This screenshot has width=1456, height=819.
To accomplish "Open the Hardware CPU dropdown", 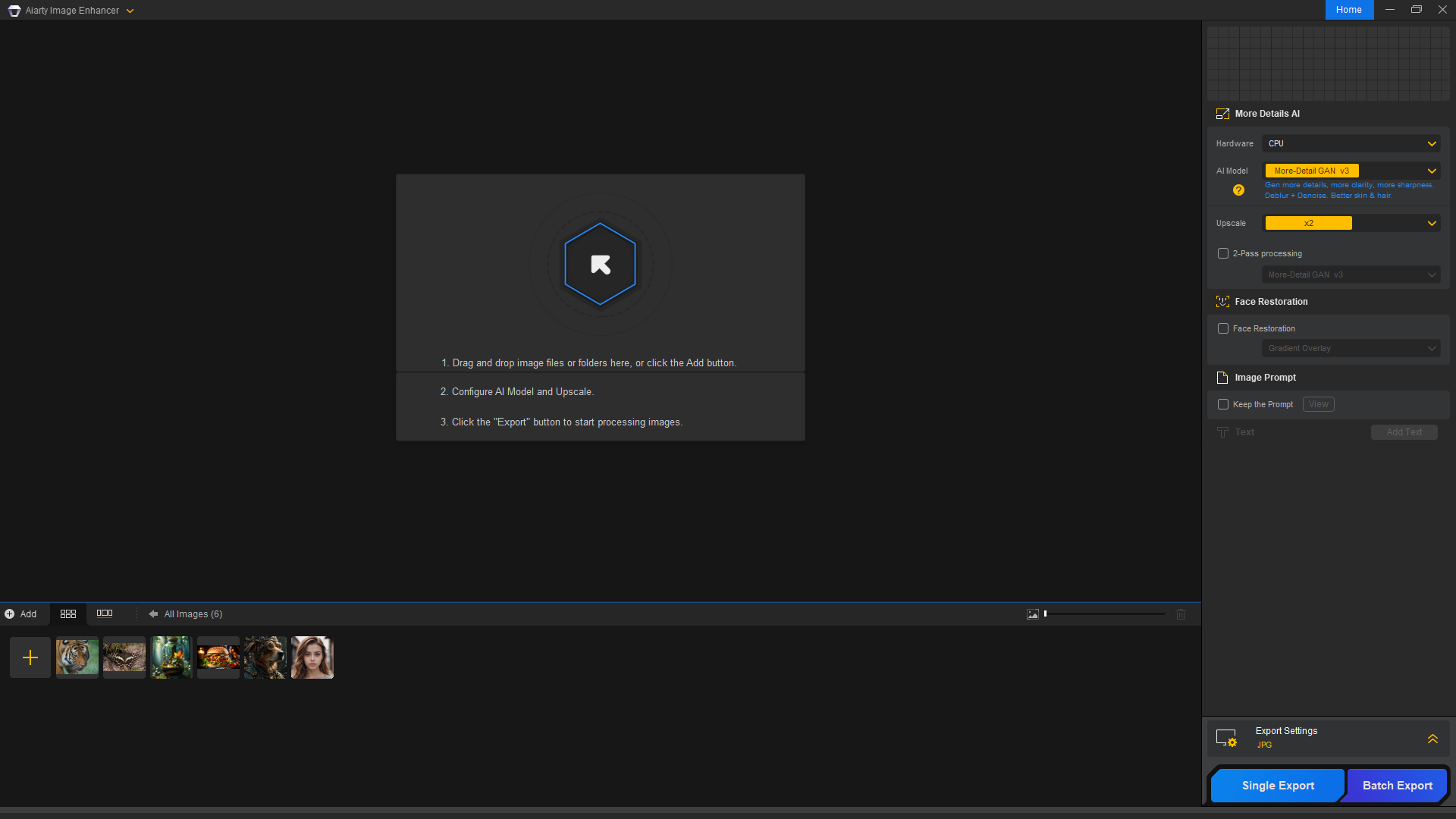I will (x=1351, y=143).
